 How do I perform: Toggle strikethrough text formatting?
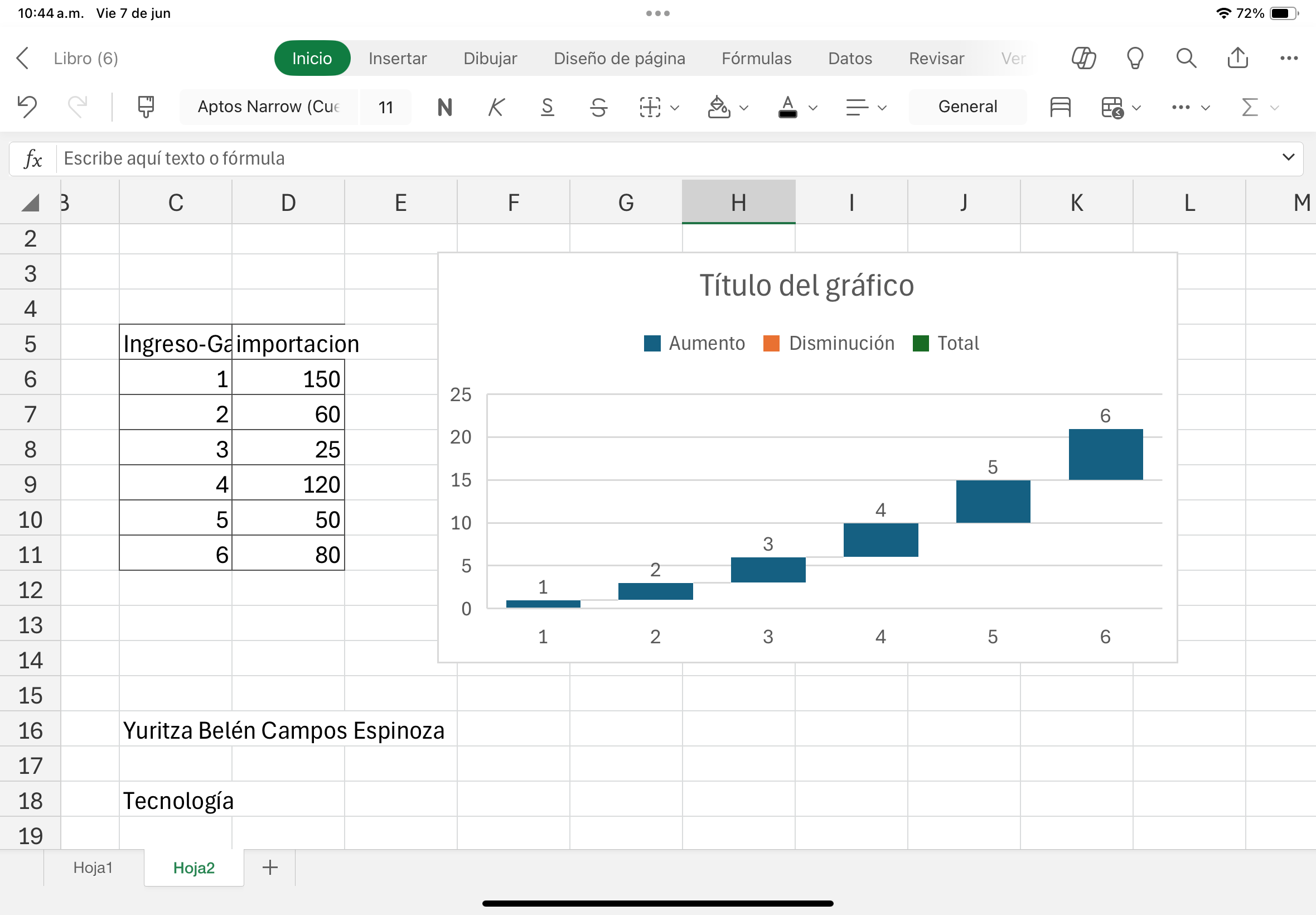pyautogui.click(x=599, y=107)
